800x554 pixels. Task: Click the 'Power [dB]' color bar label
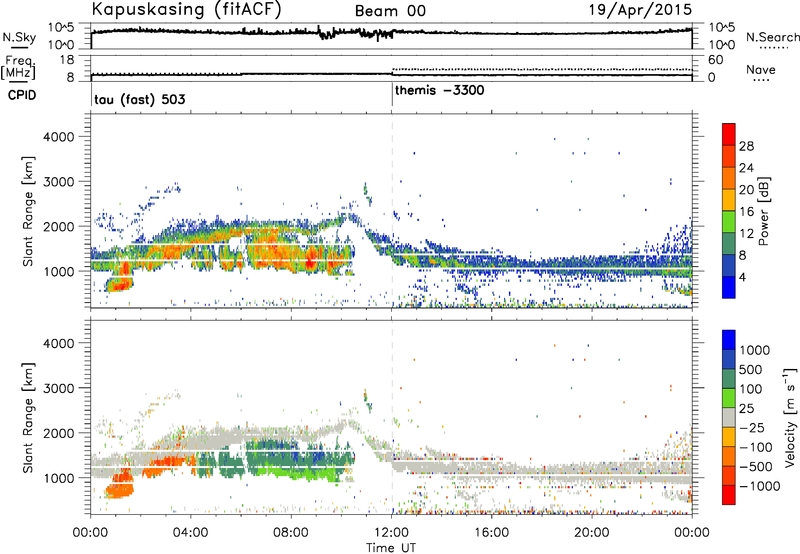(x=763, y=211)
